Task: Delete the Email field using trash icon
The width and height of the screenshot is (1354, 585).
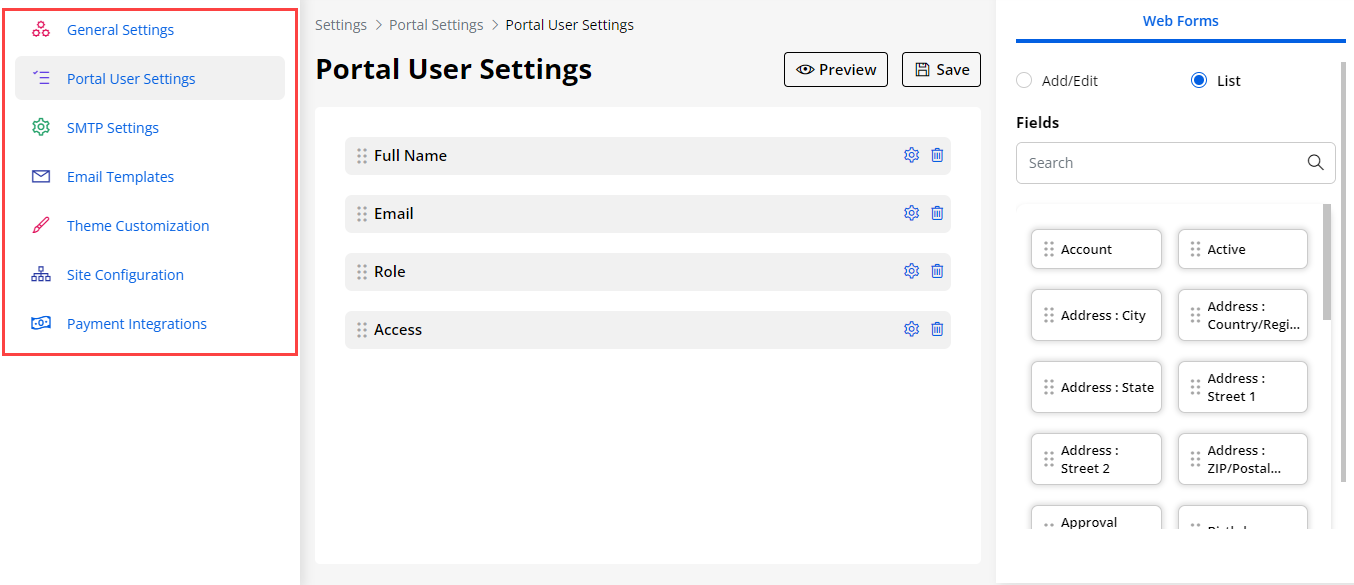Action: pyautogui.click(x=937, y=213)
